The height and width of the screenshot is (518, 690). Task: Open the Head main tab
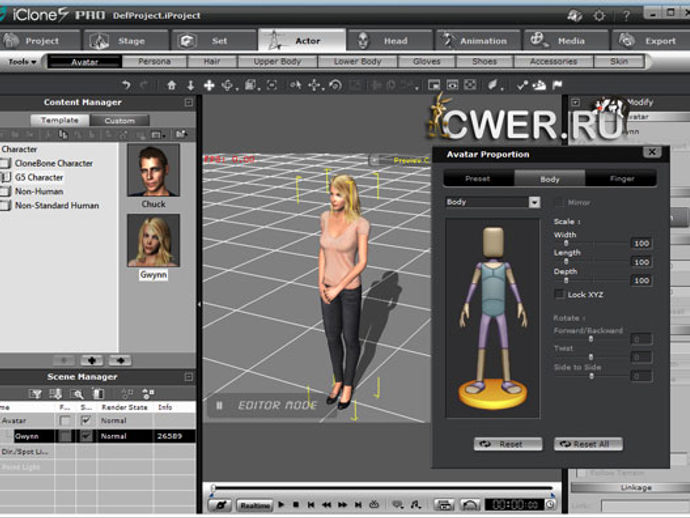[390, 40]
